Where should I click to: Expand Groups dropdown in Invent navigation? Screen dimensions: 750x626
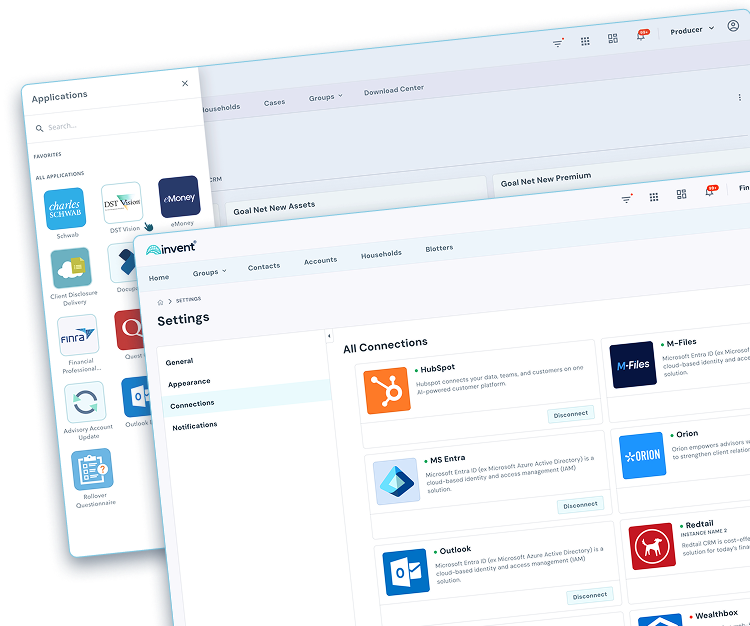(x=210, y=271)
